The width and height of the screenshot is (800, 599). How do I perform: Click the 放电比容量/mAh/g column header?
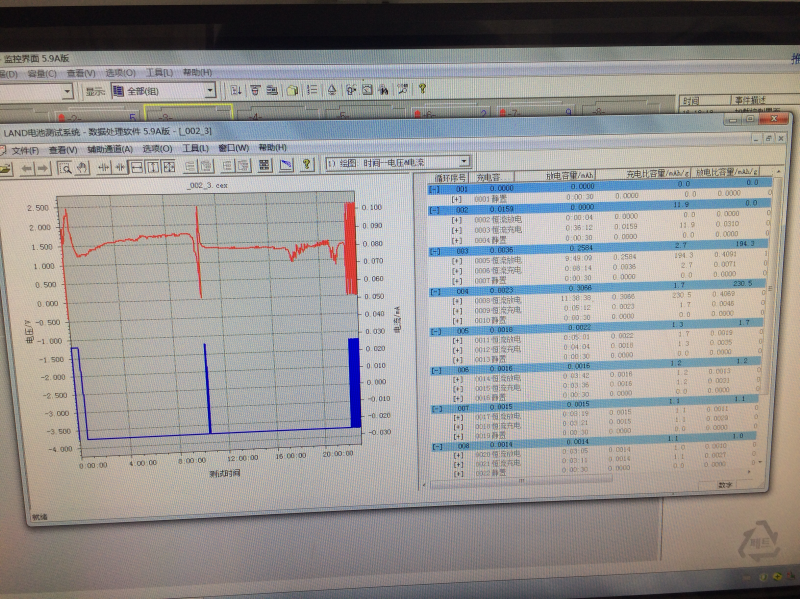[x=727, y=172]
